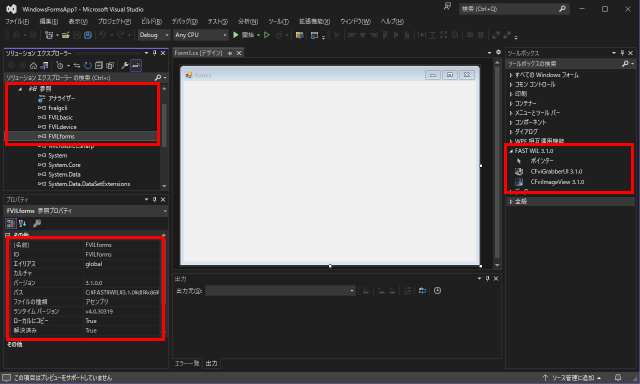Collapse the FAST WIL 3.1.0 toolbox group
This screenshot has width=640, height=384.
click(511, 151)
